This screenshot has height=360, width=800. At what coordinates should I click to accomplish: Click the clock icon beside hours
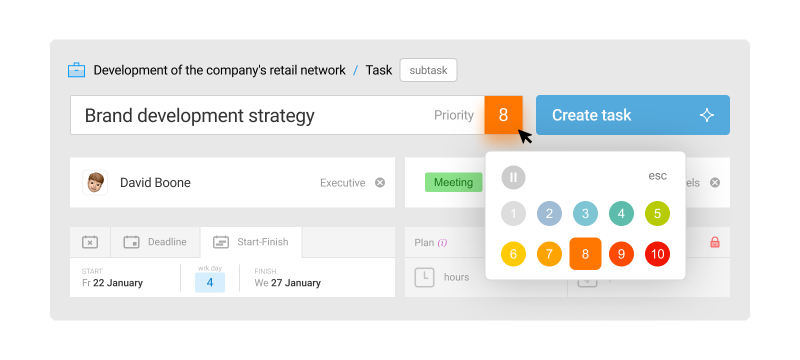click(424, 277)
